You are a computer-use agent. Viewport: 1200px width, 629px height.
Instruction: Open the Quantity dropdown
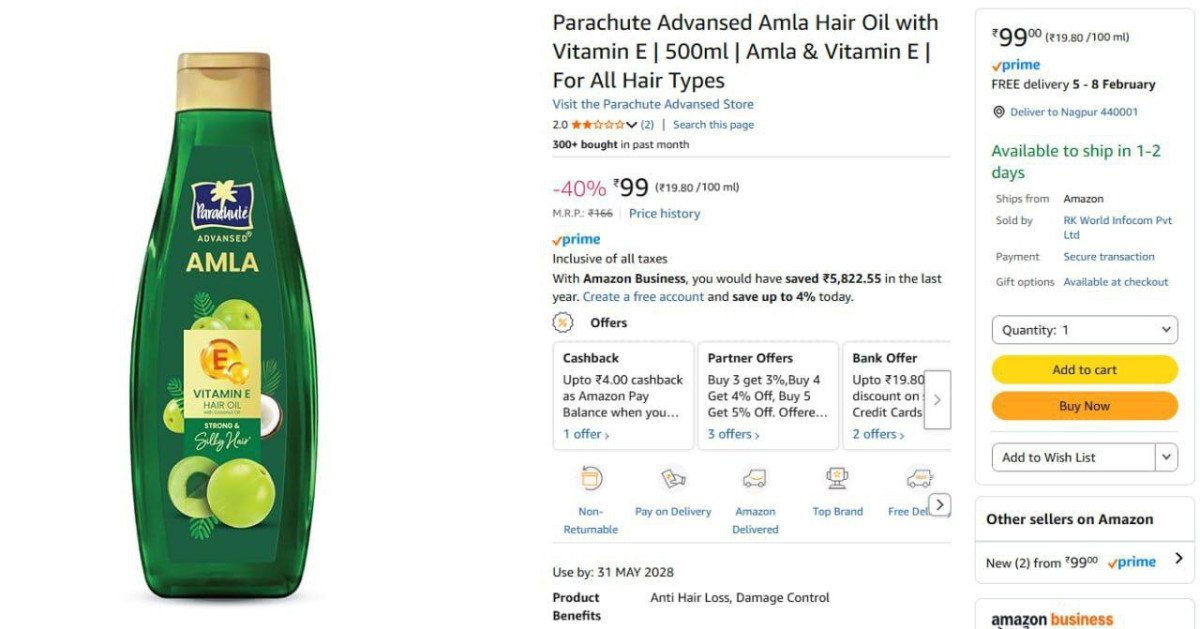1084,330
